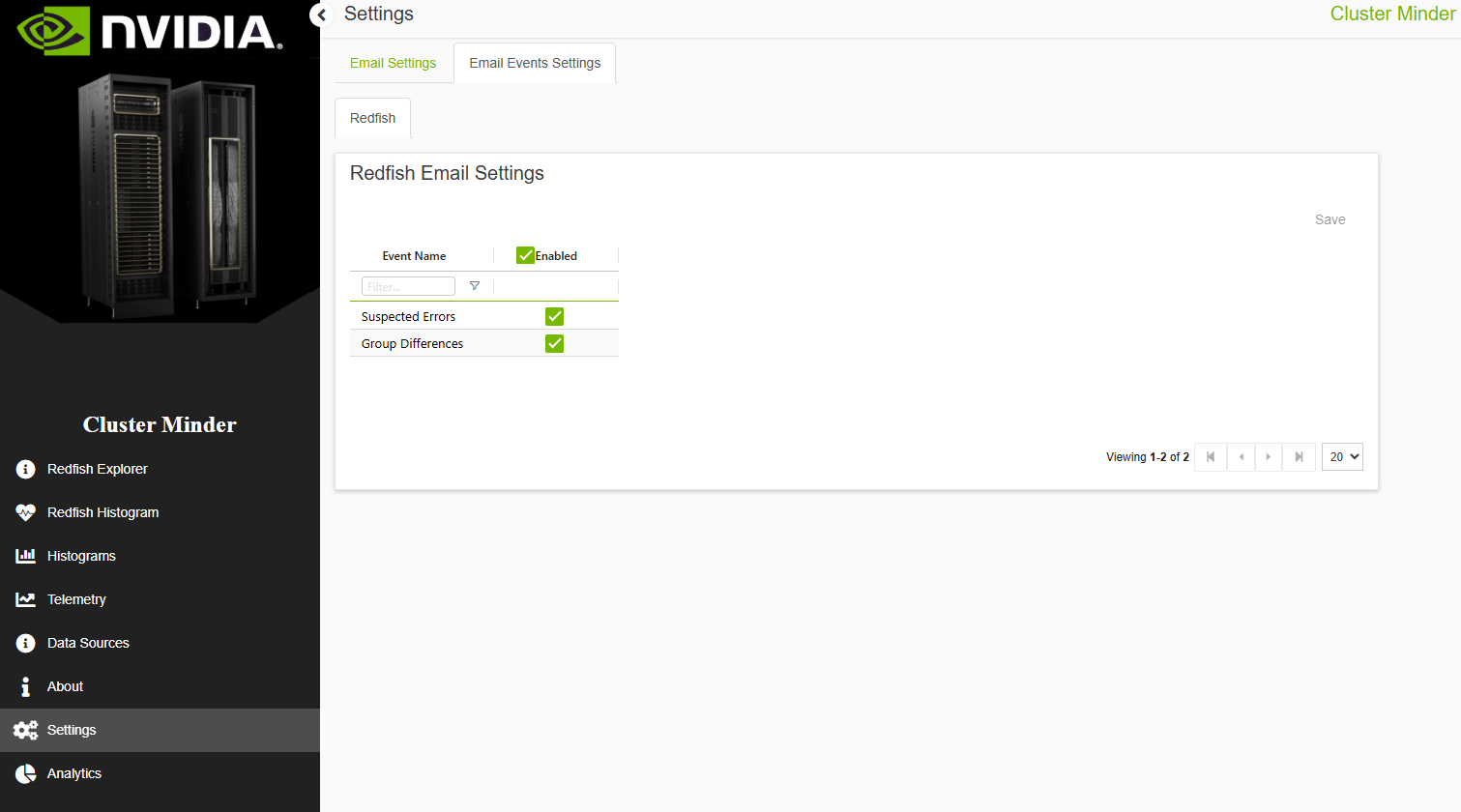This screenshot has width=1461, height=812.
Task: Go to the previous page of results
Action: [1241, 457]
